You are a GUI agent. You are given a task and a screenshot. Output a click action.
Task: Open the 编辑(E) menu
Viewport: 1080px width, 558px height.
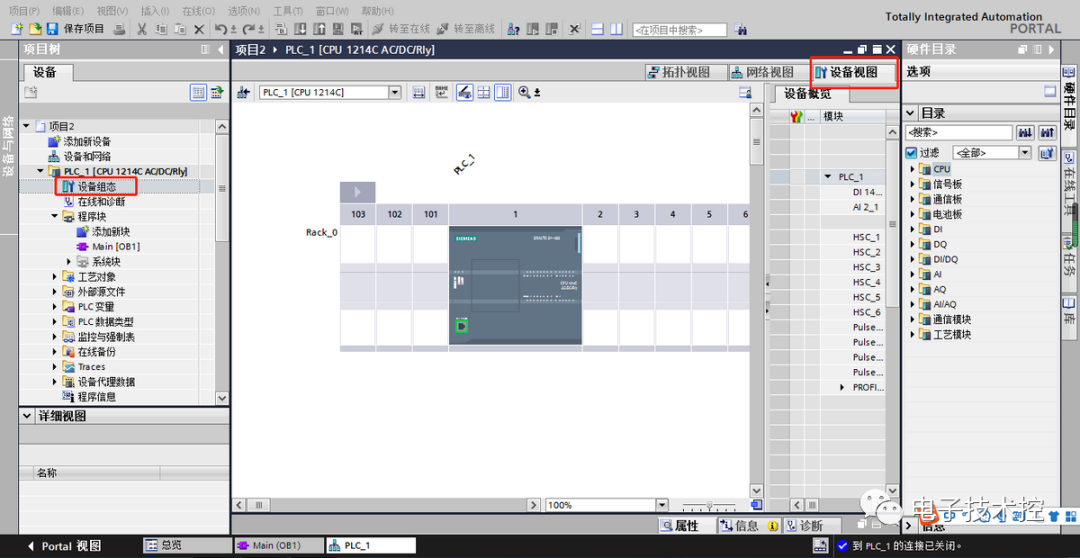tap(68, 11)
